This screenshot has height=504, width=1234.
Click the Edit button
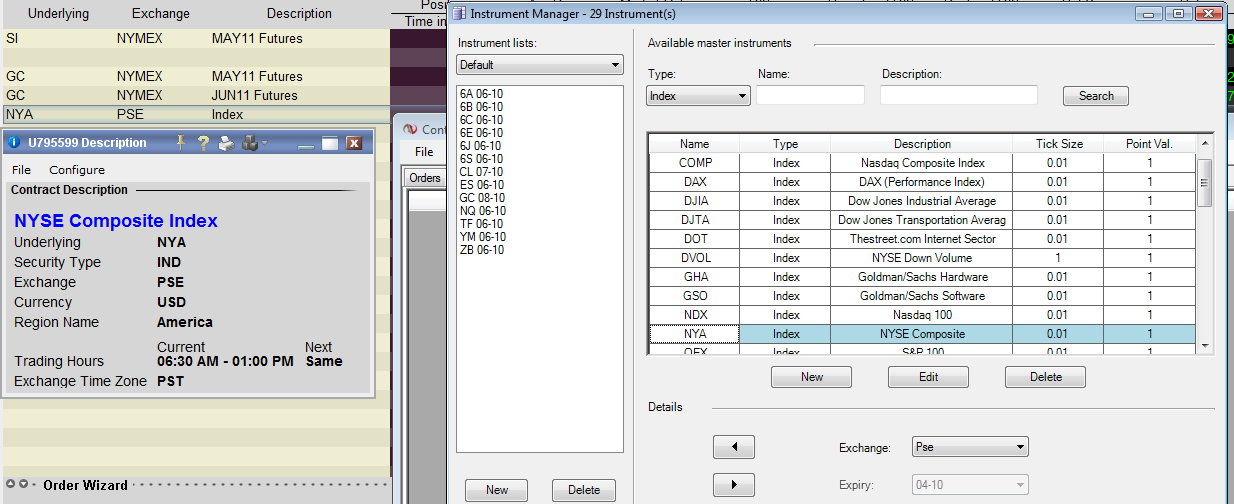coord(928,377)
